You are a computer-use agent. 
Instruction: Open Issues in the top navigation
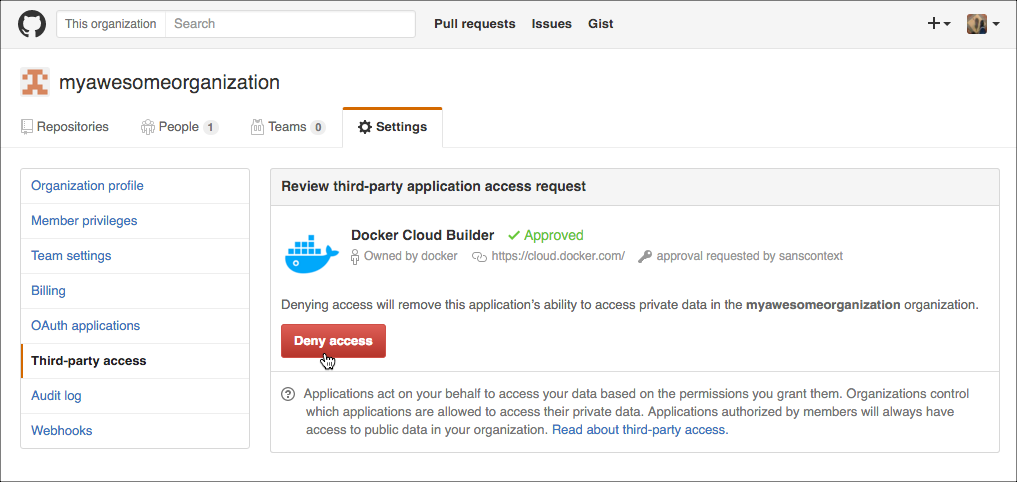(552, 24)
